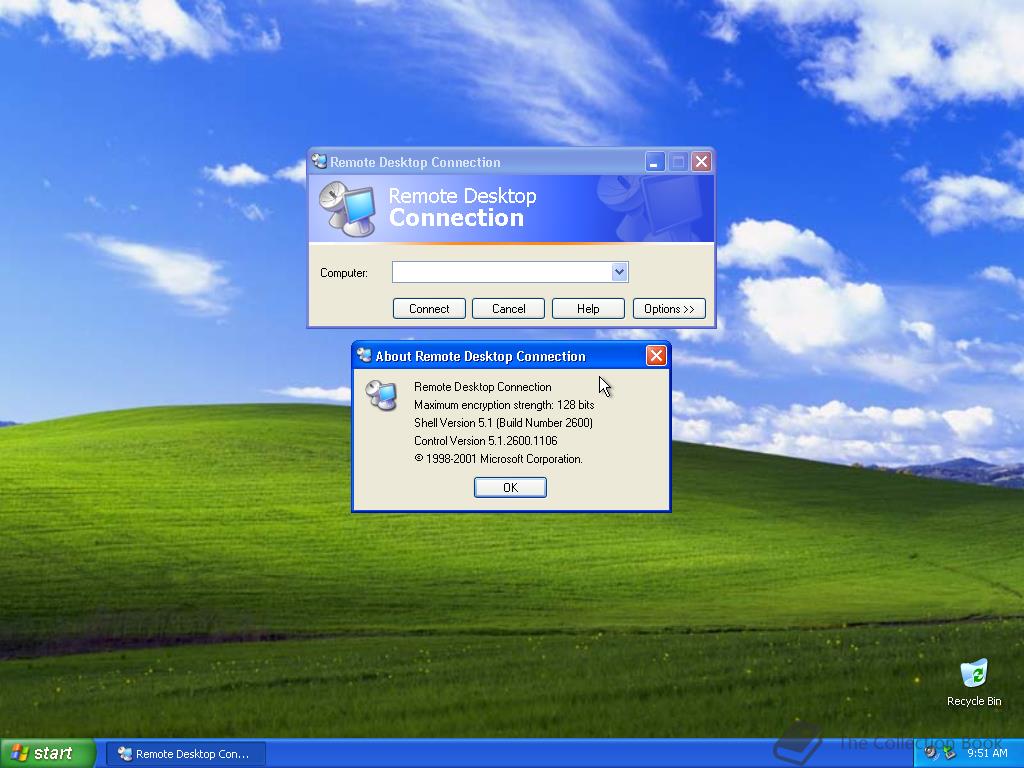Screen dimensions: 1024x768
Task: Open Help for Remote Desktop Connection
Action: click(588, 308)
